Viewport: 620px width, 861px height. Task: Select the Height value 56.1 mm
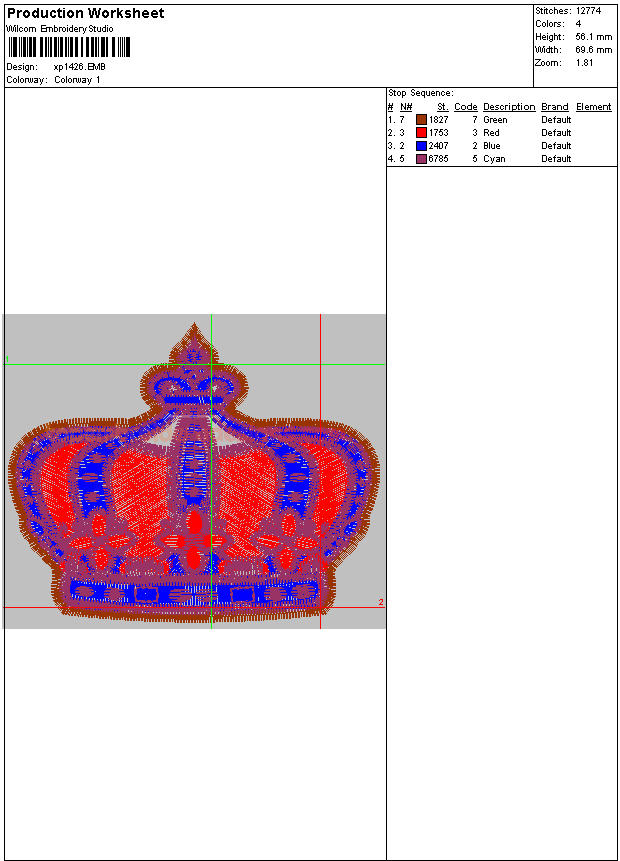click(x=594, y=37)
